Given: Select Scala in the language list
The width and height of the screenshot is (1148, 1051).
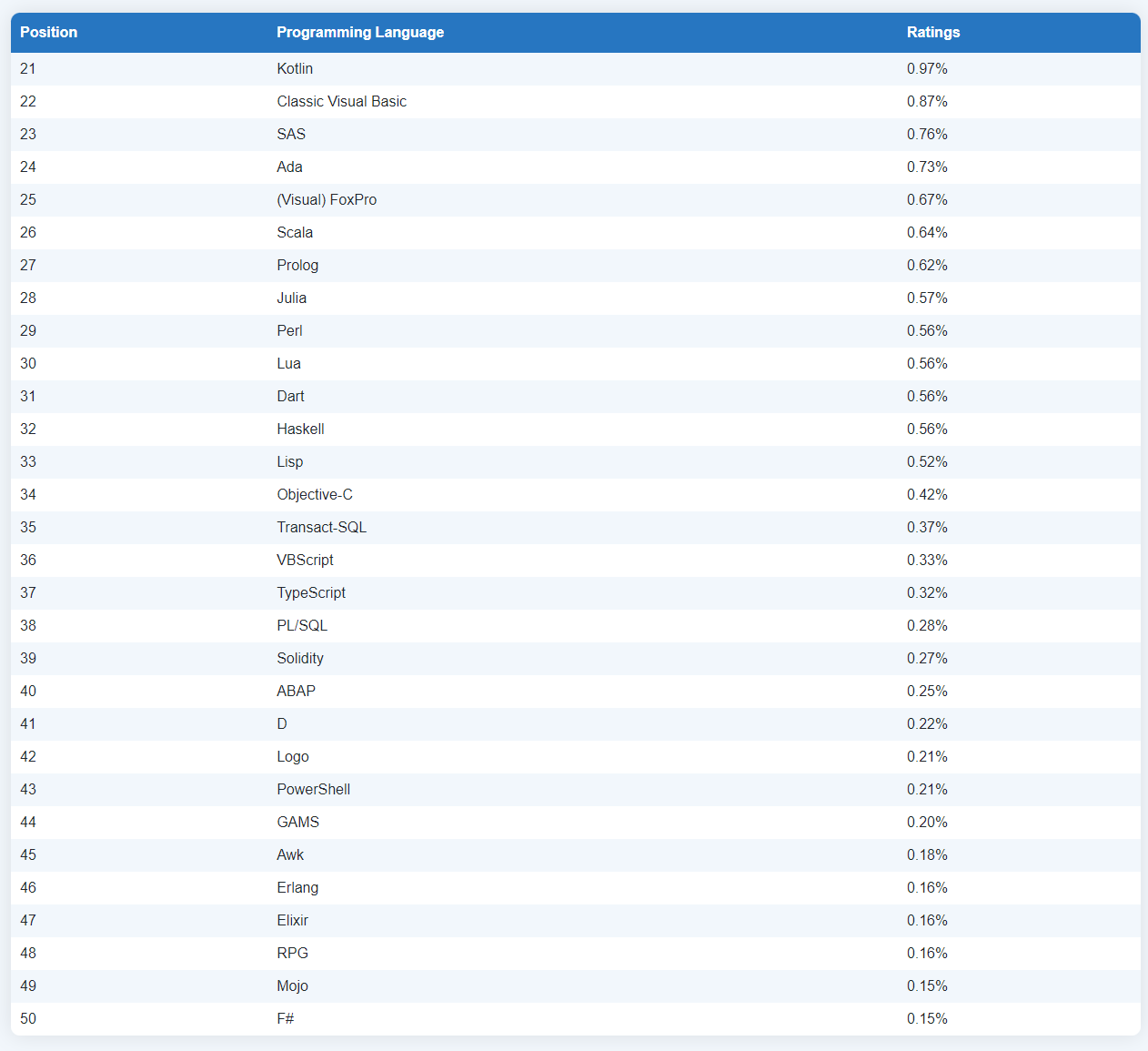Looking at the screenshot, I should 295,233.
